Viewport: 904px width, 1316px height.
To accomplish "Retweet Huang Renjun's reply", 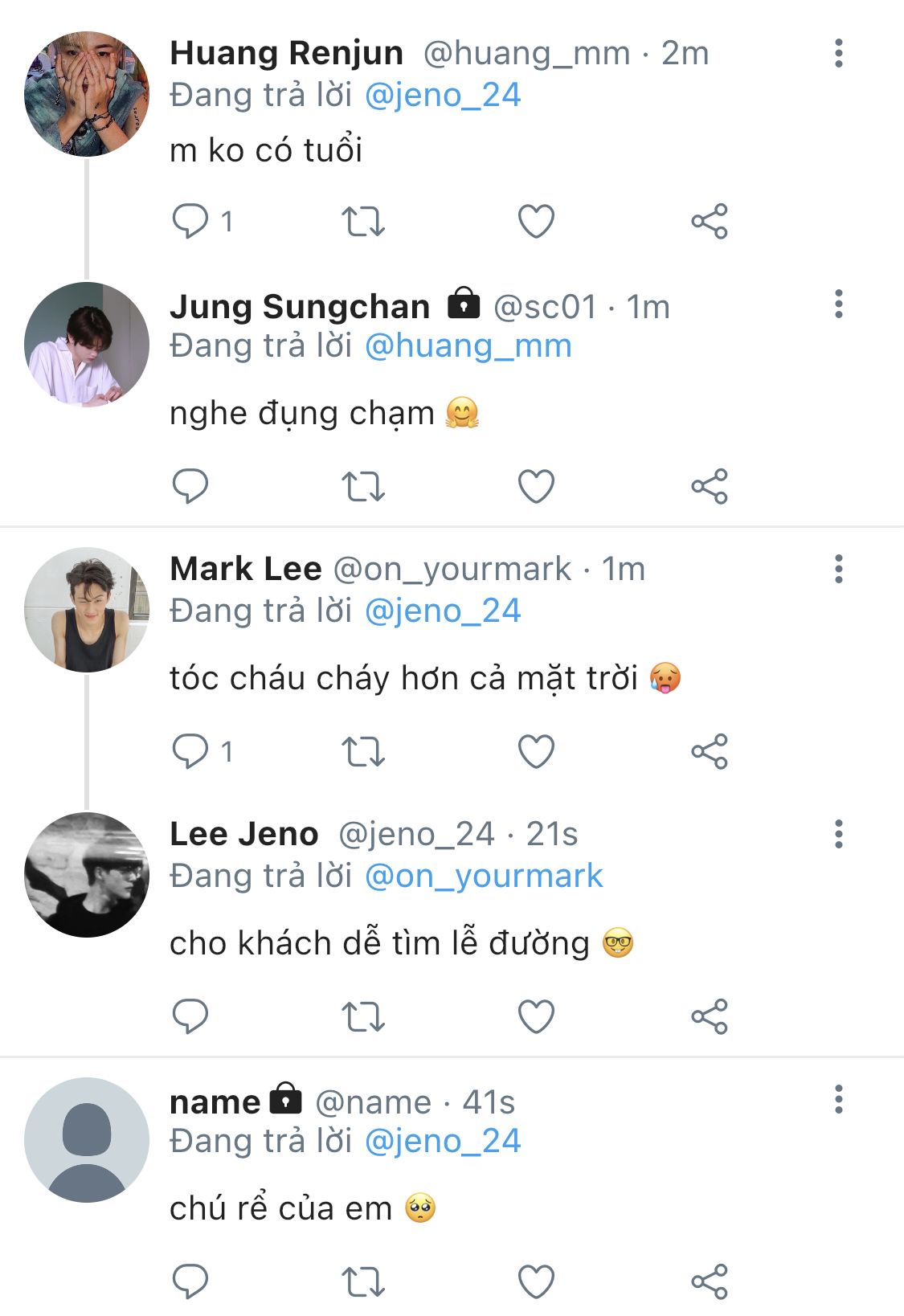I will pyautogui.click(x=363, y=222).
